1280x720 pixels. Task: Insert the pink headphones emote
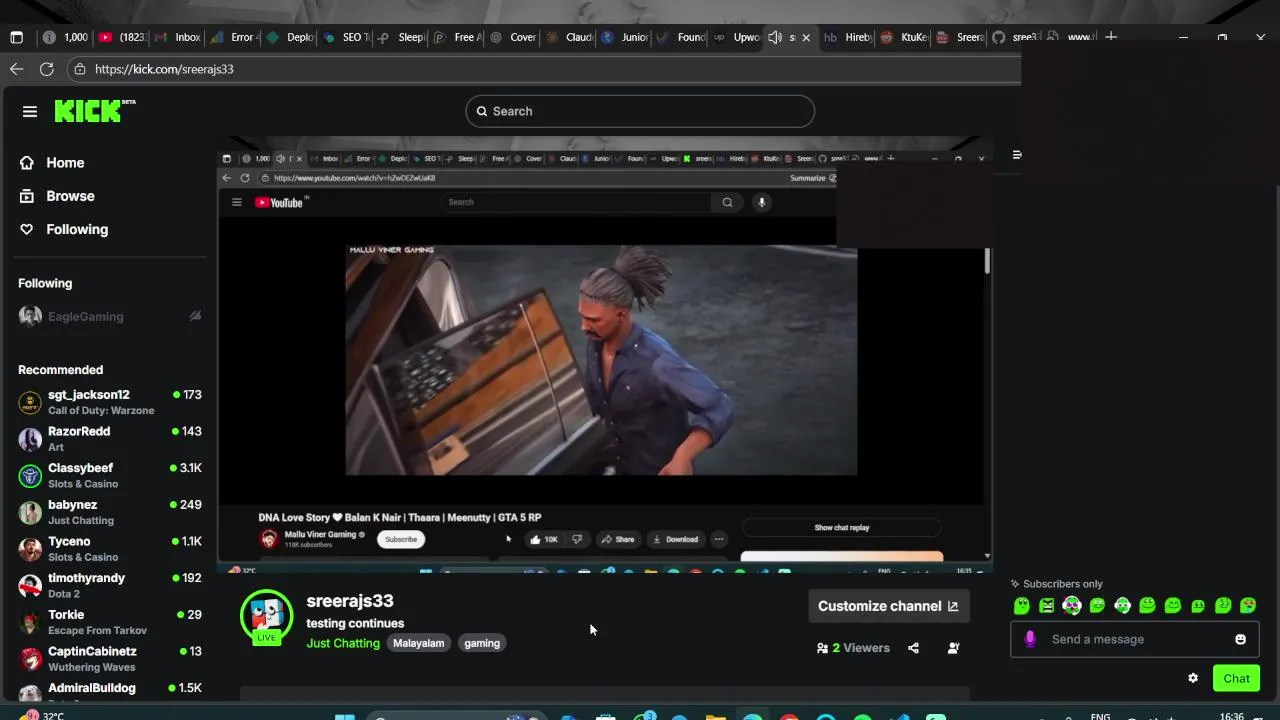pyautogui.click(x=1072, y=606)
